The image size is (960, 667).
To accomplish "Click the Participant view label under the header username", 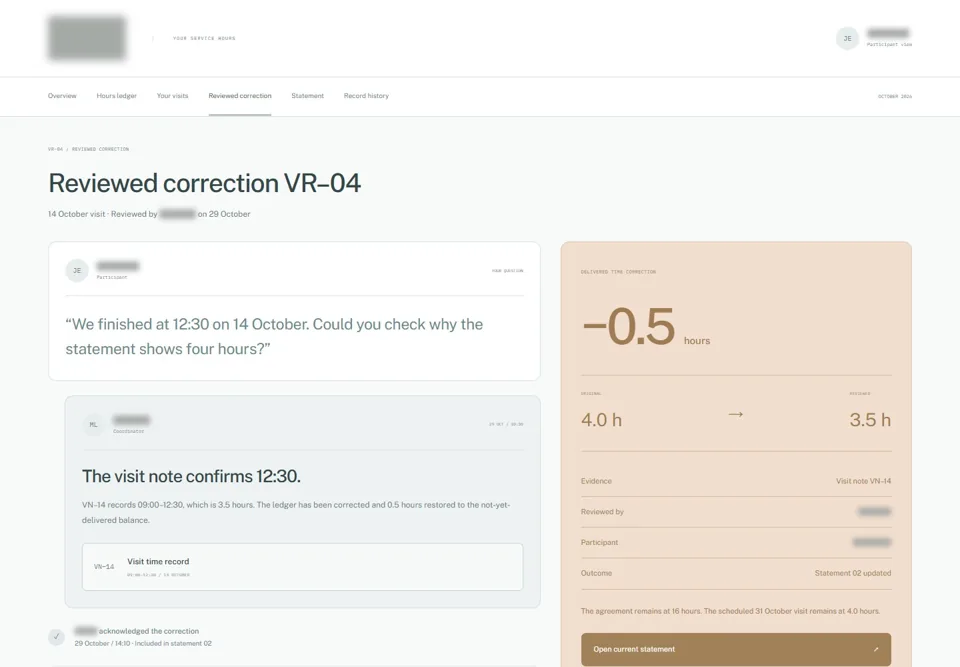I will coord(889,44).
